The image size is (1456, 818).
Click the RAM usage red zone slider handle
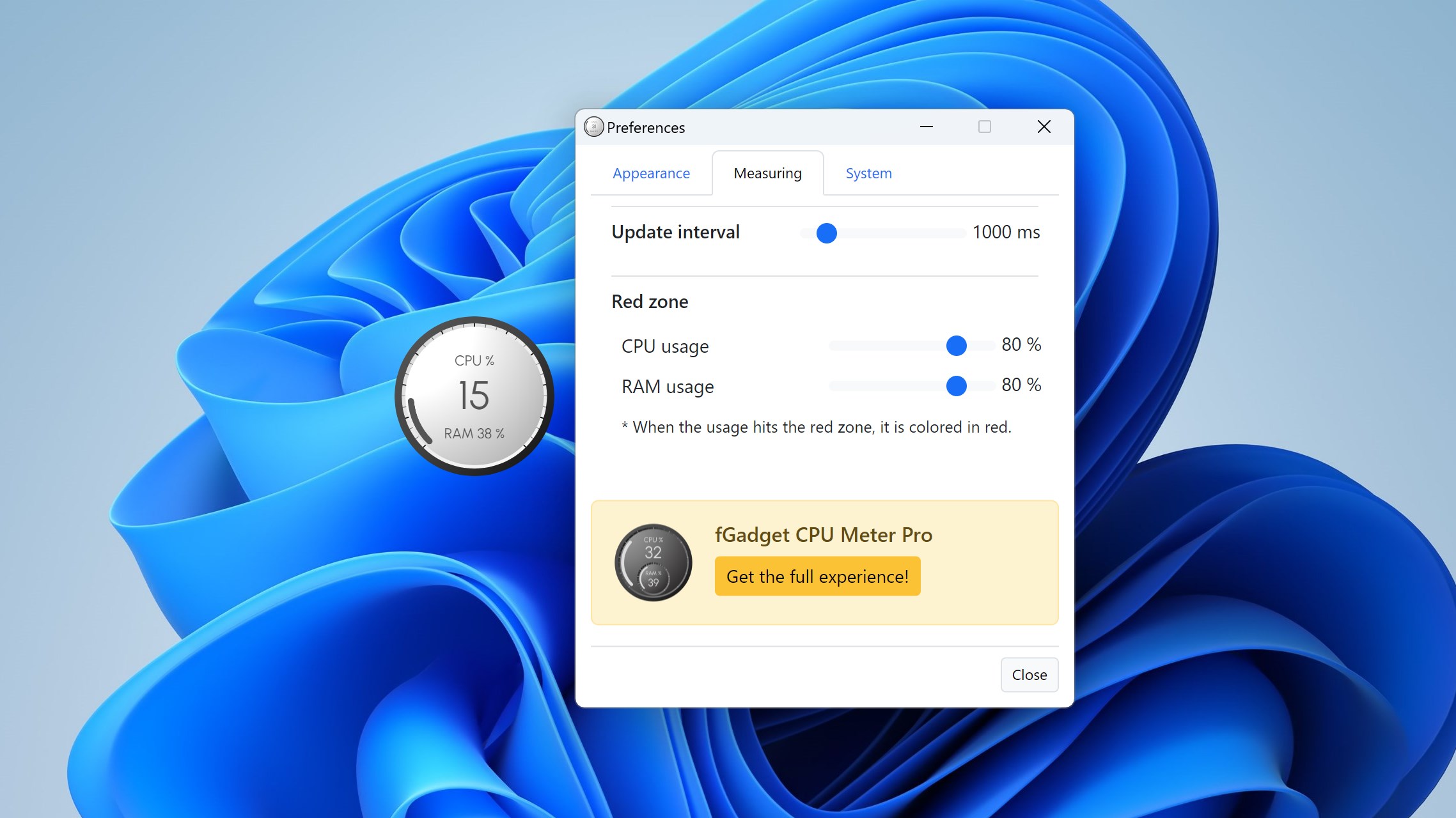point(956,386)
